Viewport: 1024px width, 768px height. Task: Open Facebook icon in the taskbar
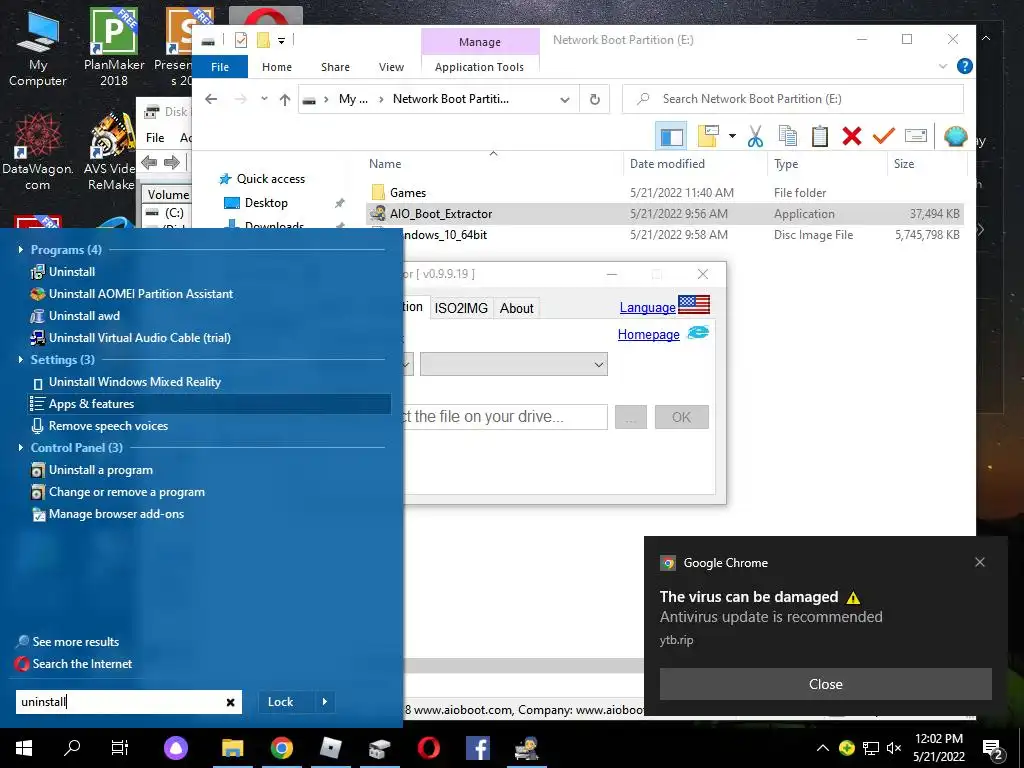pyautogui.click(x=478, y=748)
